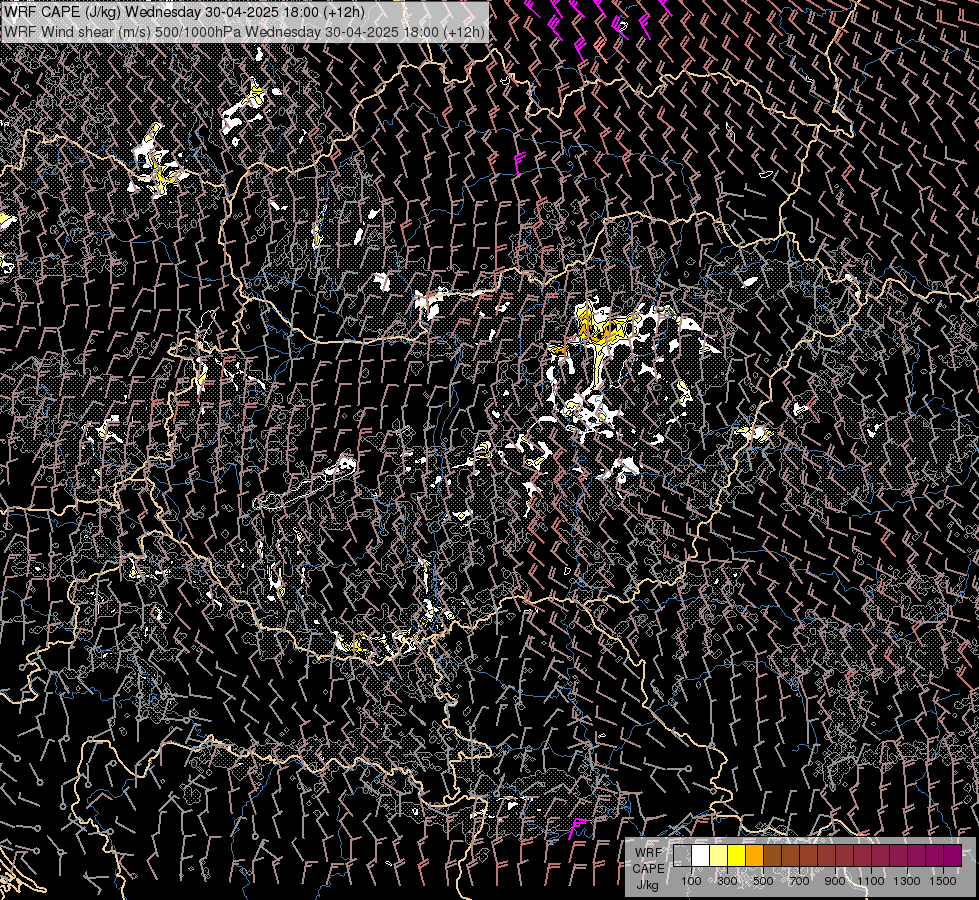Click the '700' legend label
Image resolution: width=979 pixels, height=900 pixels.
point(799,881)
